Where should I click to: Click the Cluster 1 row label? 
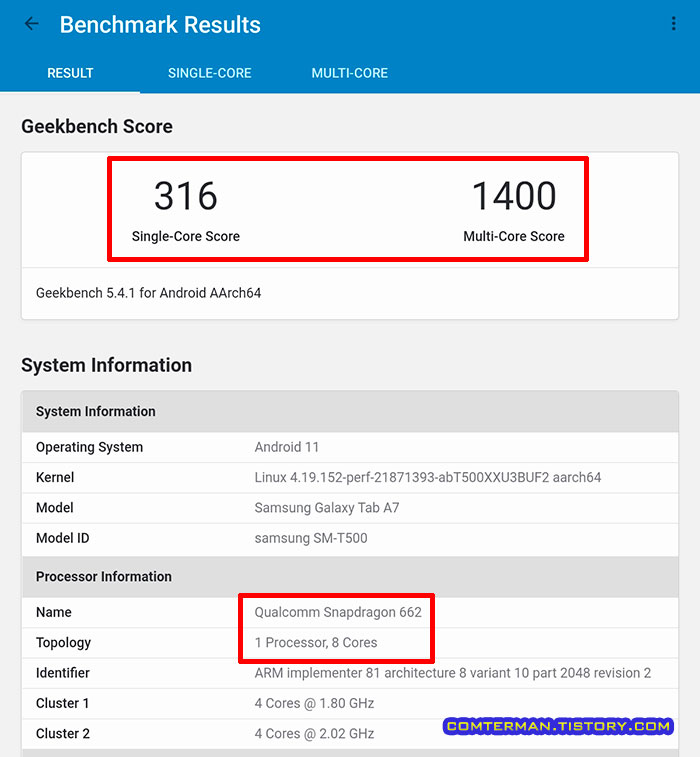pyautogui.click(x=63, y=703)
